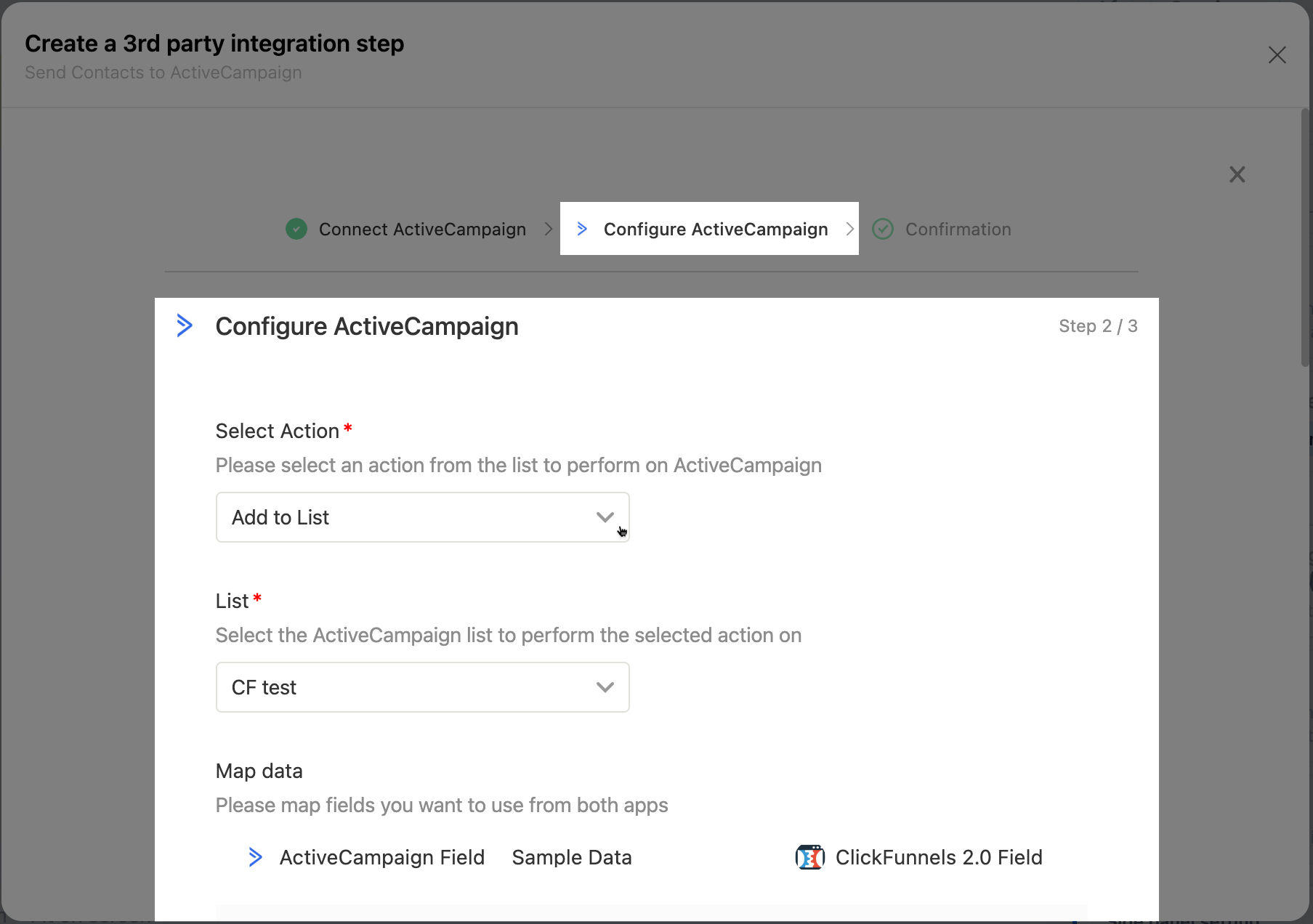The width and height of the screenshot is (1313, 924).
Task: Click the Send Contacts to ActiveCampaign subtitle
Action: point(163,73)
